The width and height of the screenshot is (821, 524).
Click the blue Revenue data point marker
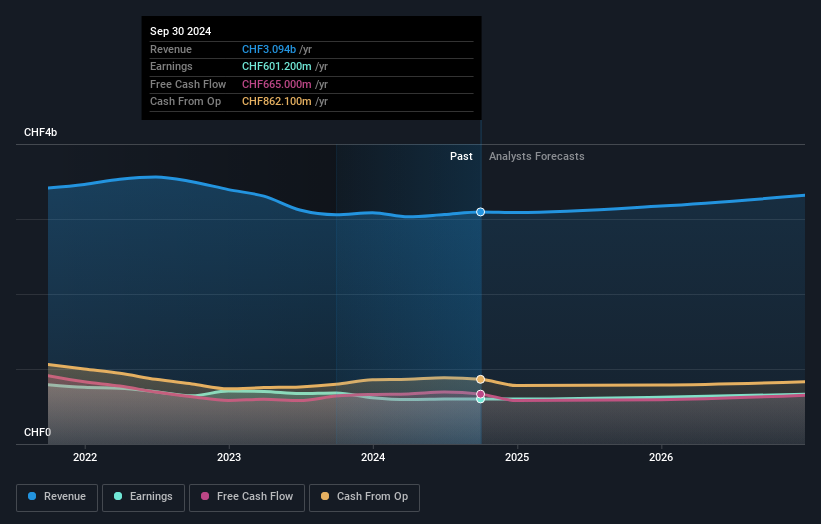480,212
